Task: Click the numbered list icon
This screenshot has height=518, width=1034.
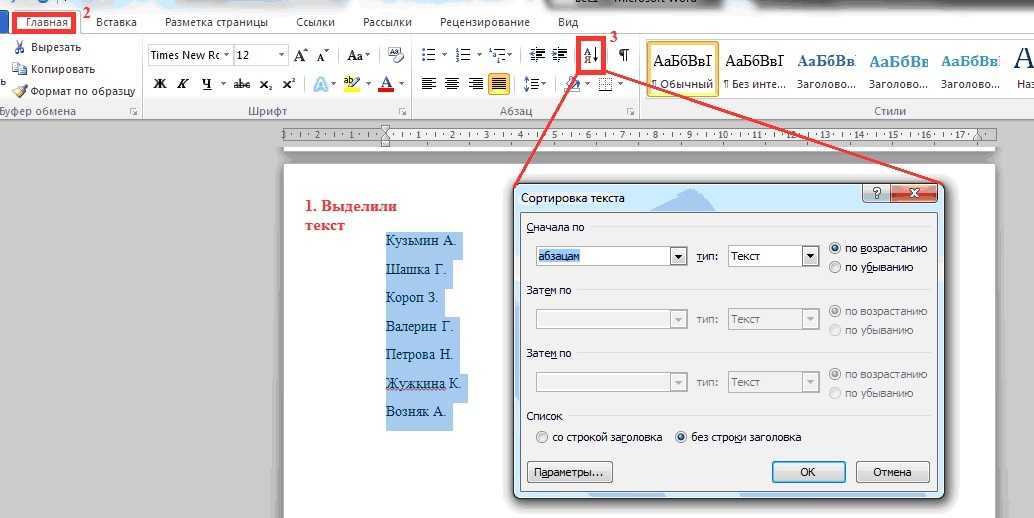Action: click(464, 55)
